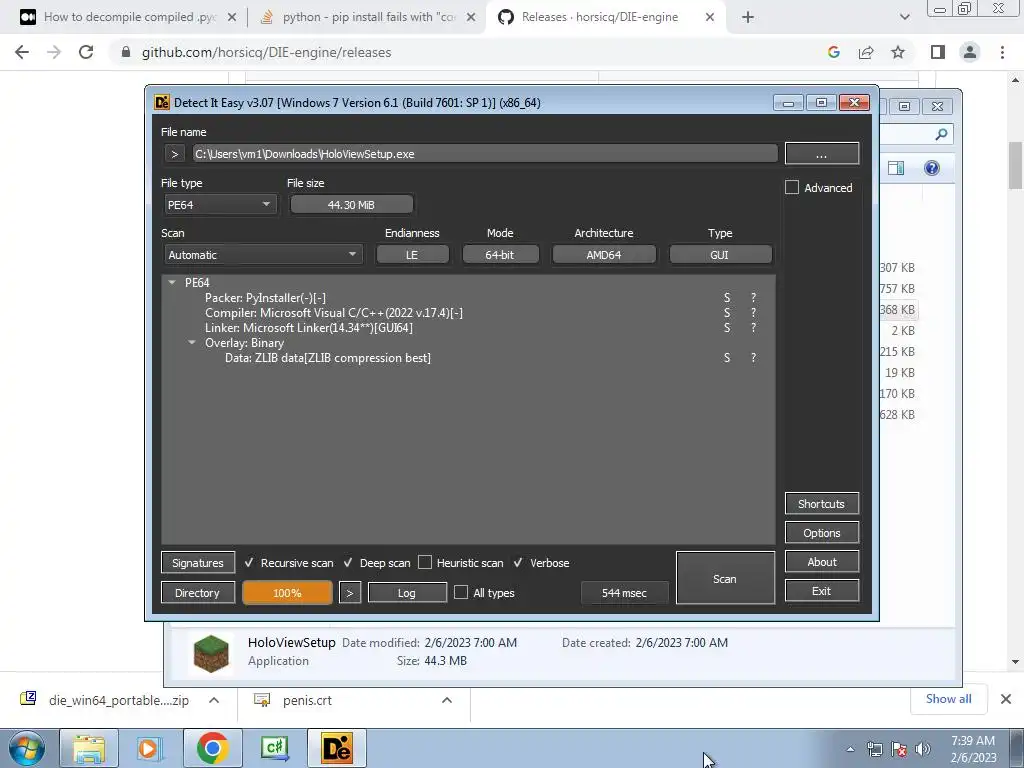
Task: Open the Signatures button
Action: tap(198, 563)
